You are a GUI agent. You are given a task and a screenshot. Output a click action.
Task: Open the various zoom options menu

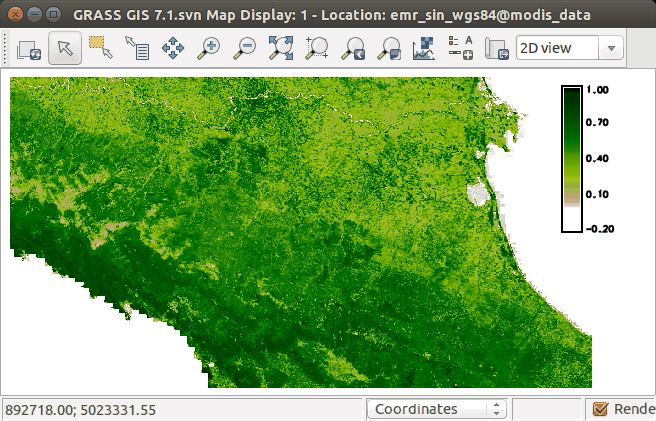(x=389, y=47)
